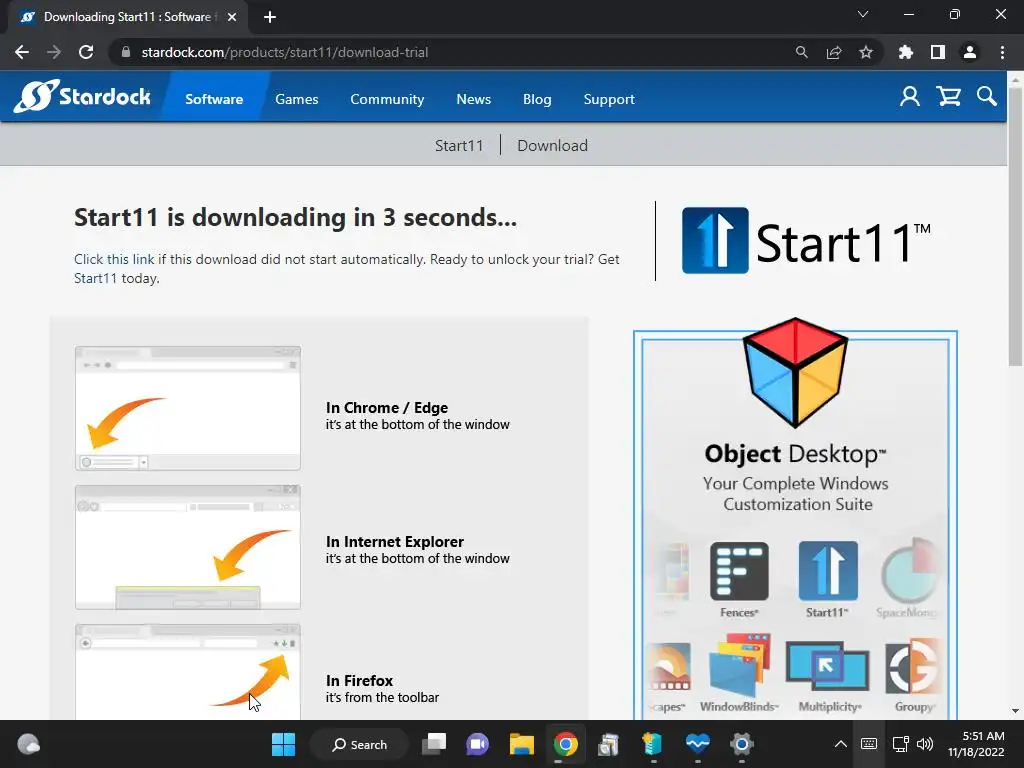
Task: Toggle the Chrome side panel icon
Action: [x=937, y=52]
